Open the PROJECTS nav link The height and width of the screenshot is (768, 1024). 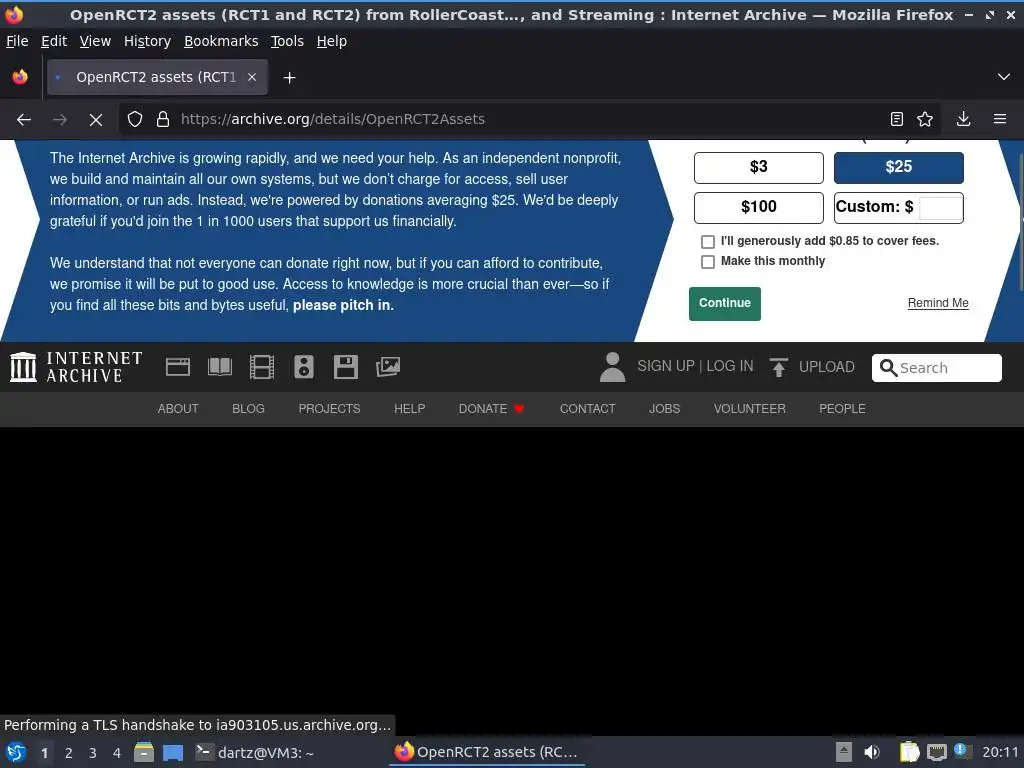coord(329,409)
